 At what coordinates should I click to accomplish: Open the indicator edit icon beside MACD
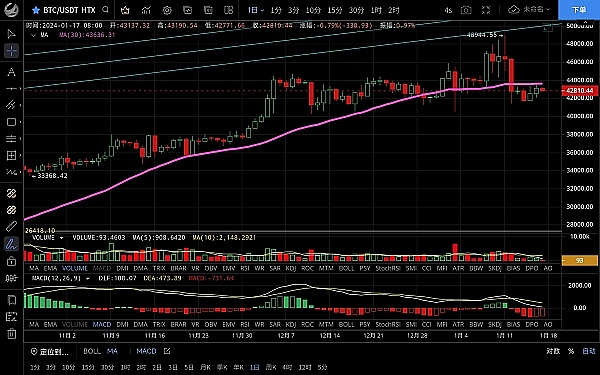coord(167,351)
